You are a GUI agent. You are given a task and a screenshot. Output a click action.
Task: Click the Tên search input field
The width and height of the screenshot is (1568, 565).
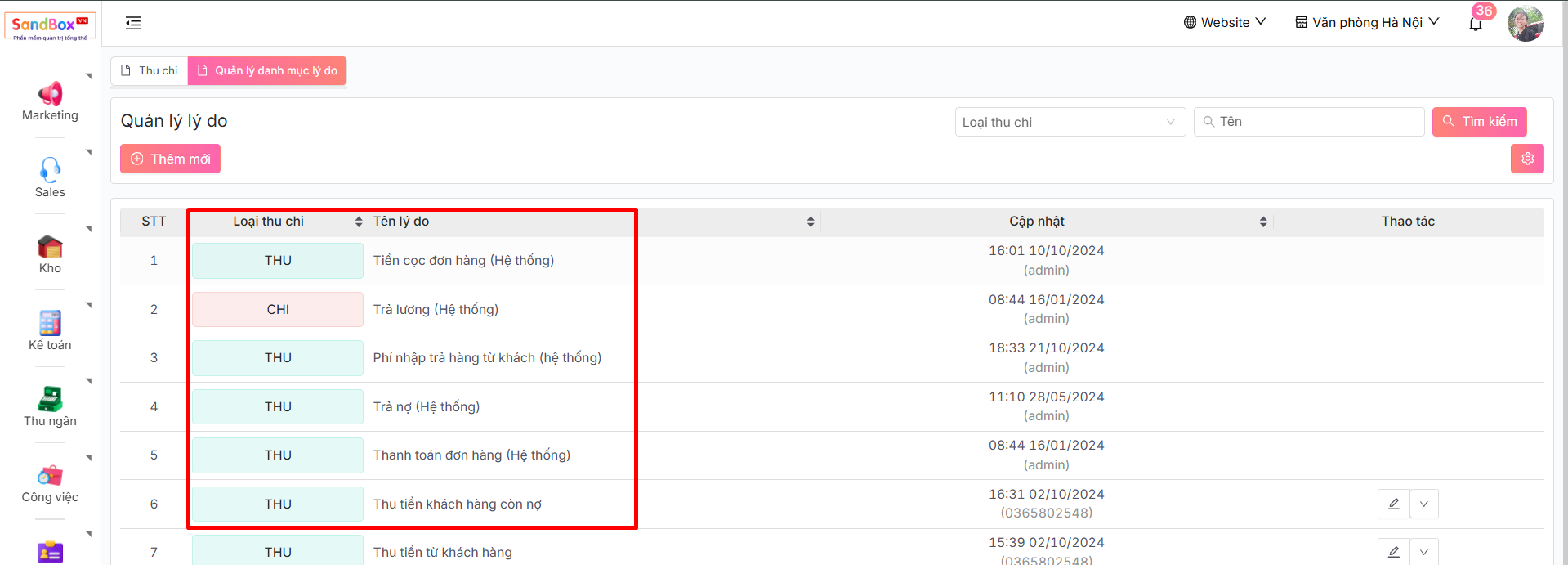click(x=1316, y=122)
